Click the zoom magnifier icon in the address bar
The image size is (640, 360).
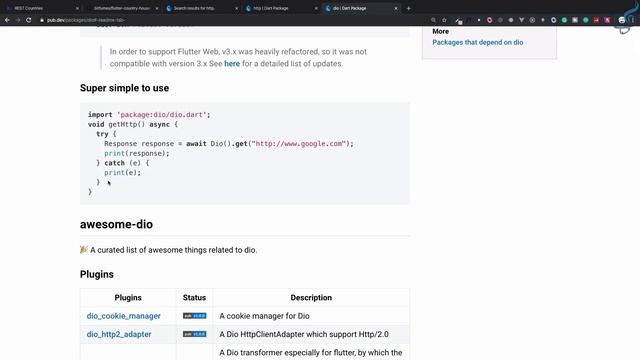tap(433, 20)
